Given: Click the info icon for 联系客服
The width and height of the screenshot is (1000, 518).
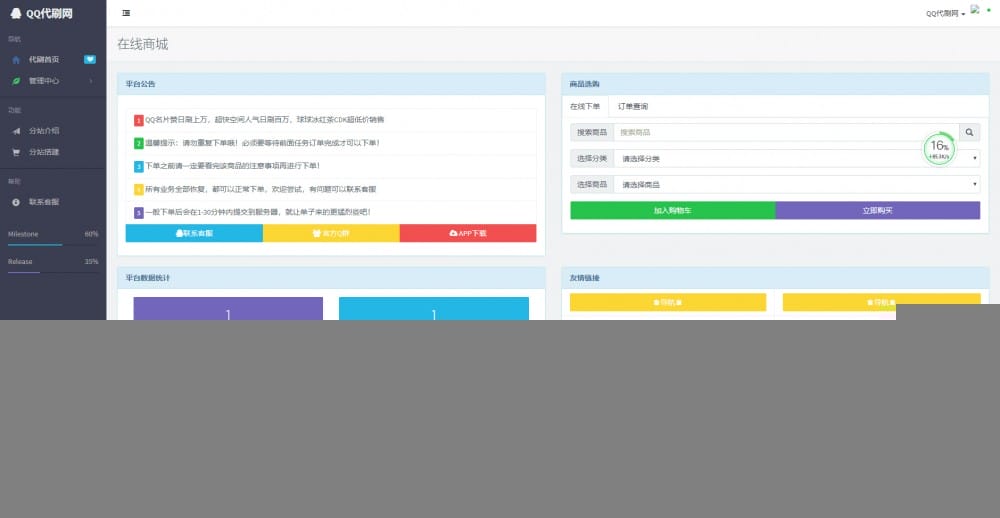Looking at the screenshot, I should [16, 202].
